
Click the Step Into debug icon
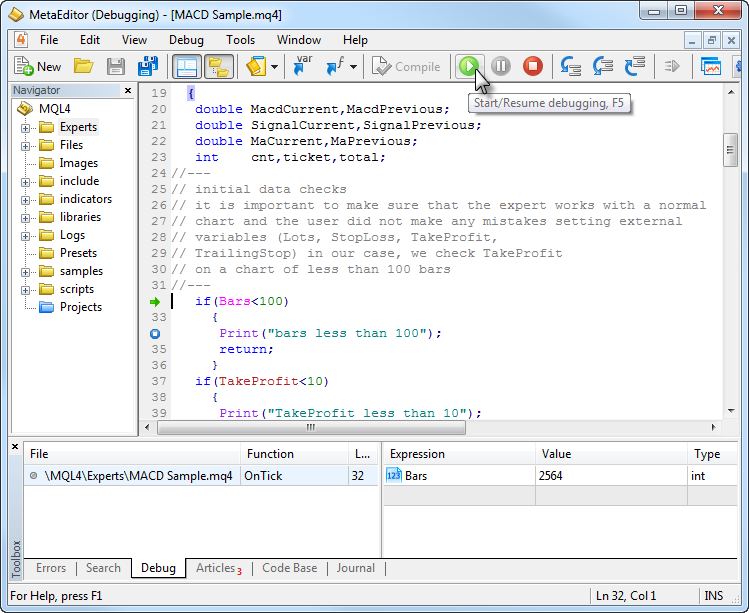[571, 67]
